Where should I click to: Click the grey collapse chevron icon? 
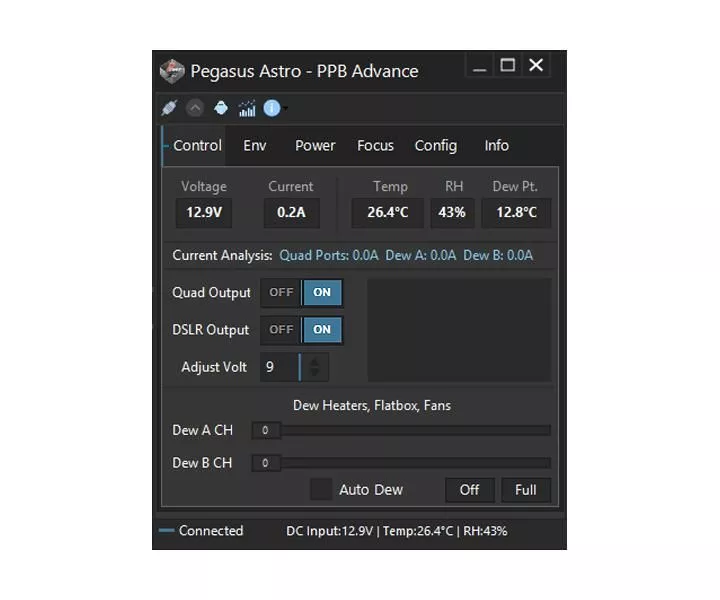tap(195, 108)
